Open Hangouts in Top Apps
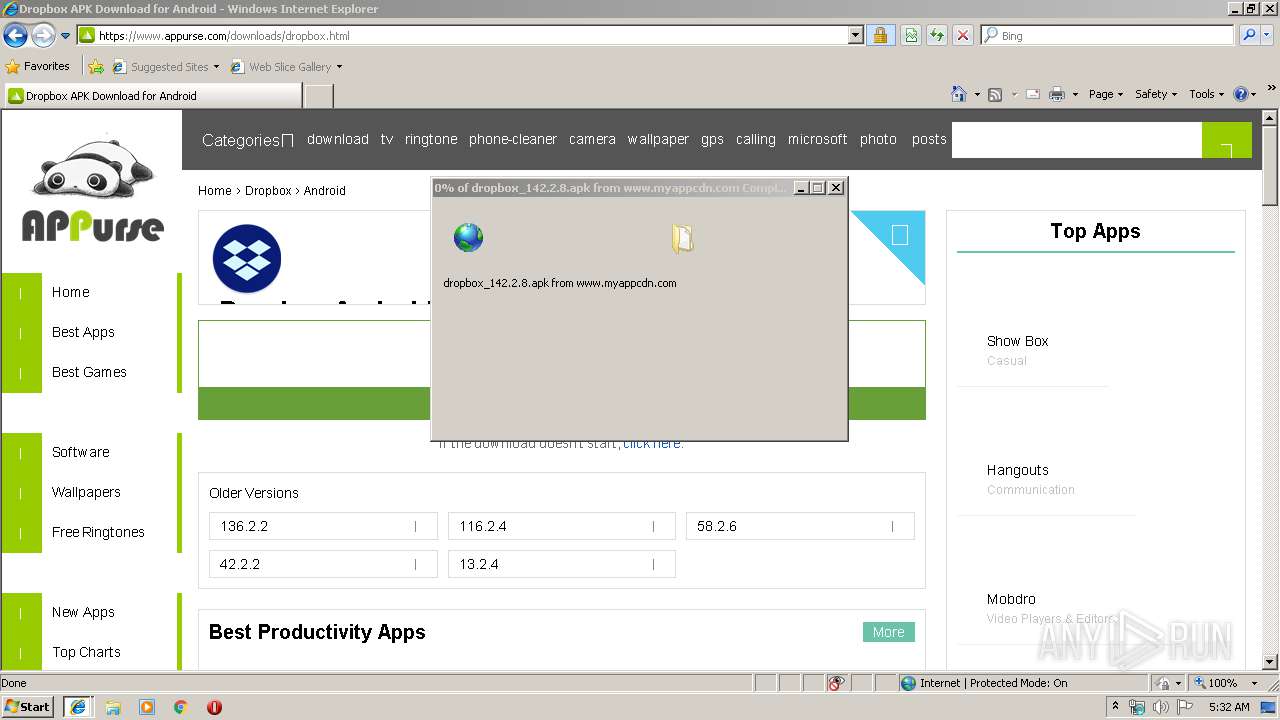 coord(1017,470)
